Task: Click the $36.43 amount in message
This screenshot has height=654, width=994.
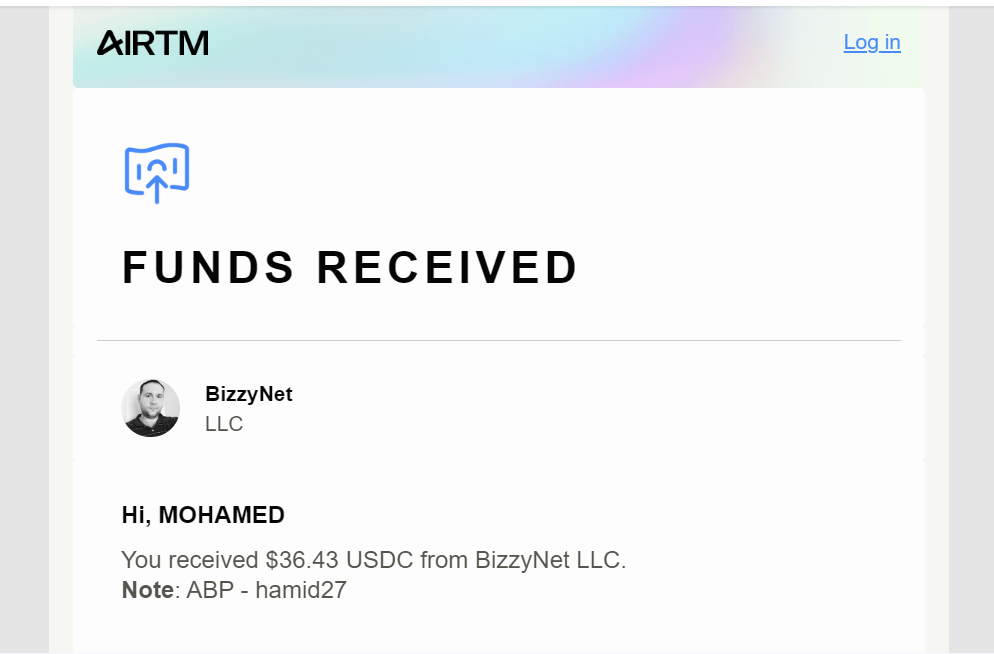Action: 302,560
